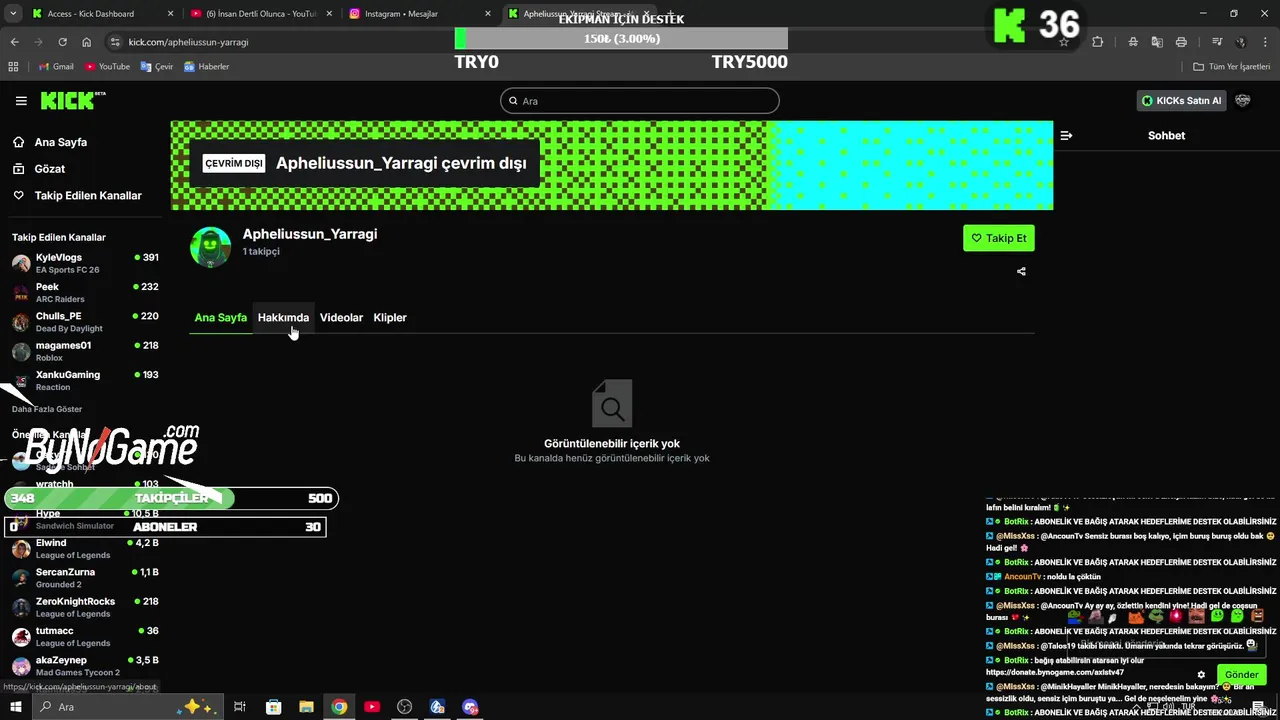
Task: Click the browser home icon
Action: 86,42
